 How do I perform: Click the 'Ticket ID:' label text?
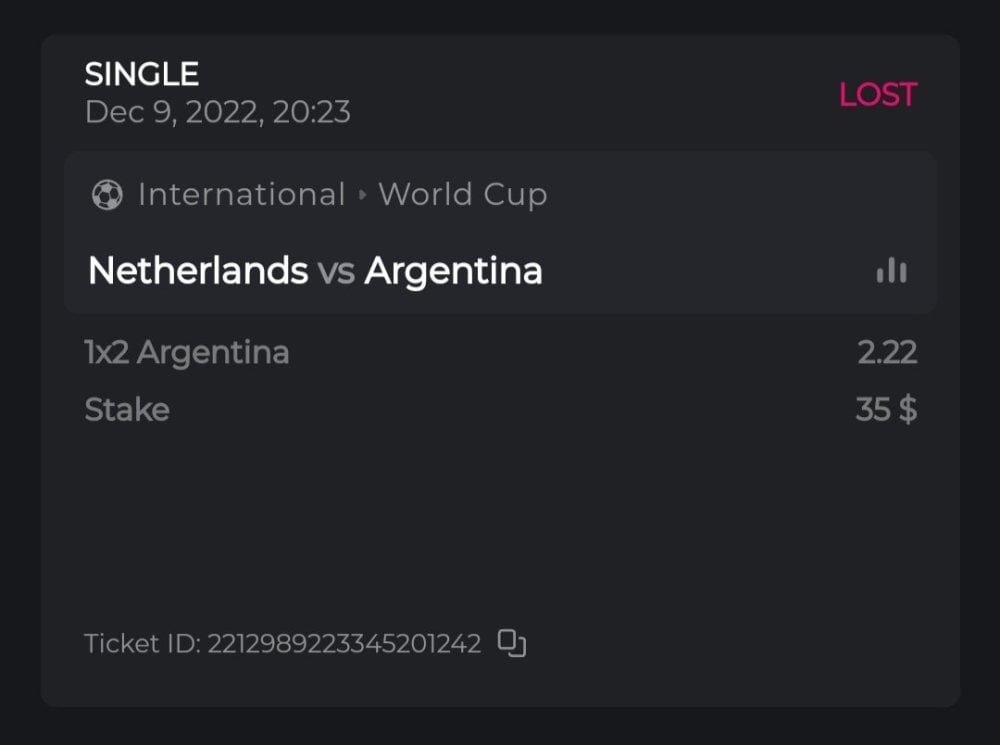(x=142, y=643)
